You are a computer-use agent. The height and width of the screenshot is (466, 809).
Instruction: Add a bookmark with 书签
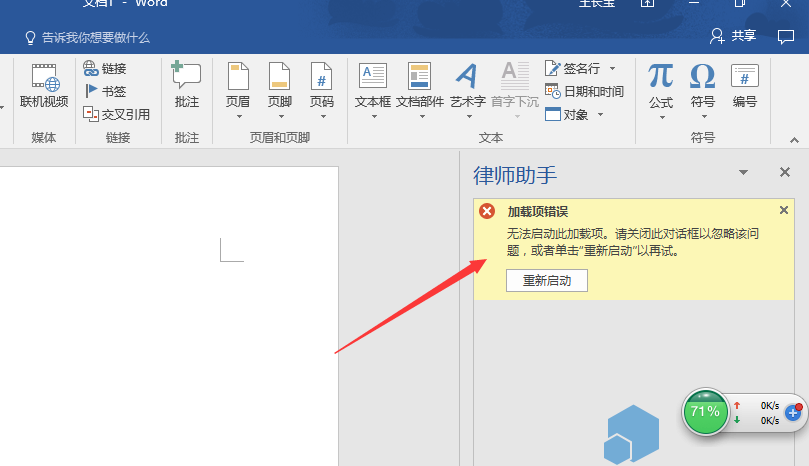coord(105,91)
